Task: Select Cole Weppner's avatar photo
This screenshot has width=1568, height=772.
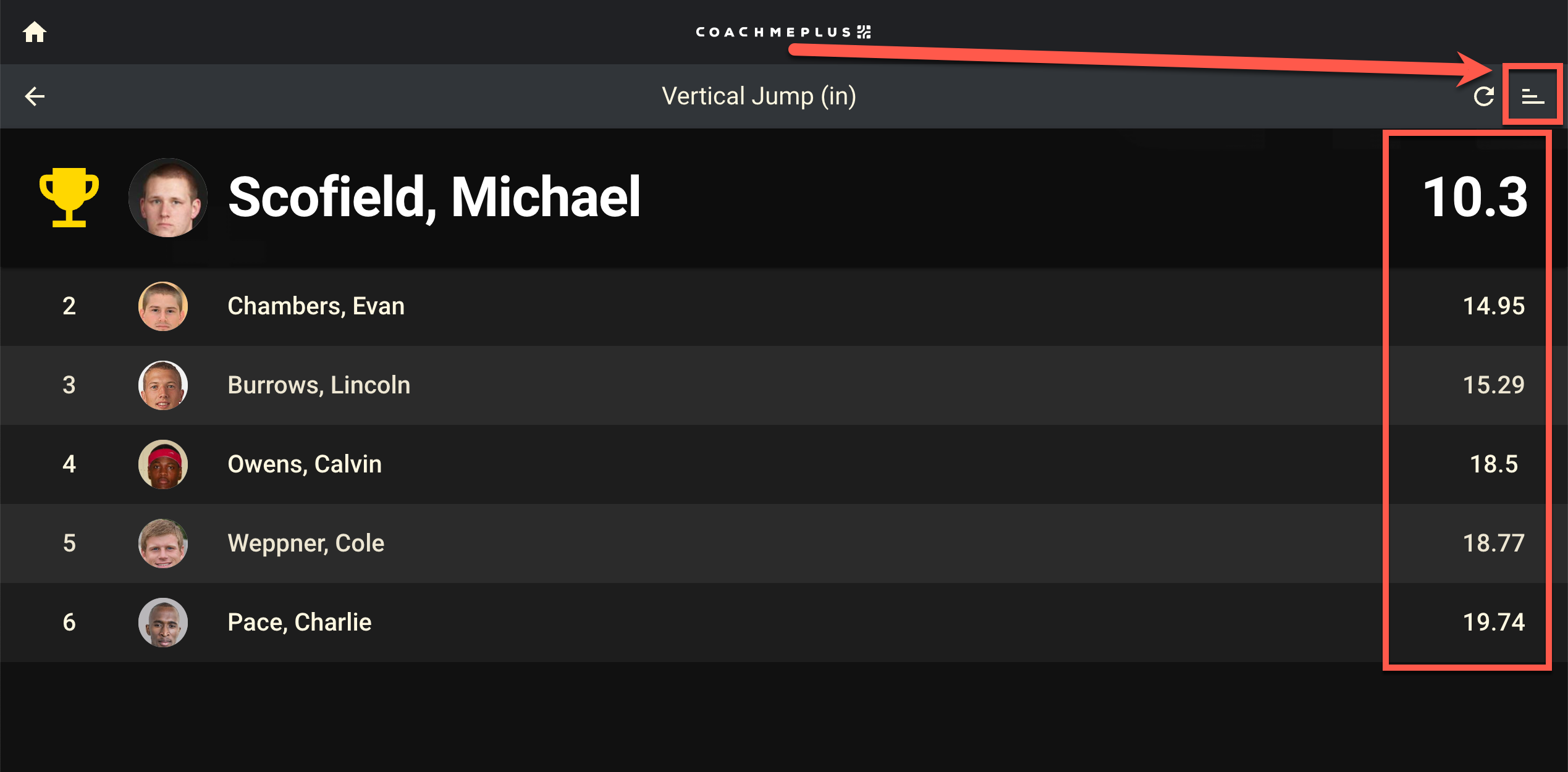Action: point(163,543)
